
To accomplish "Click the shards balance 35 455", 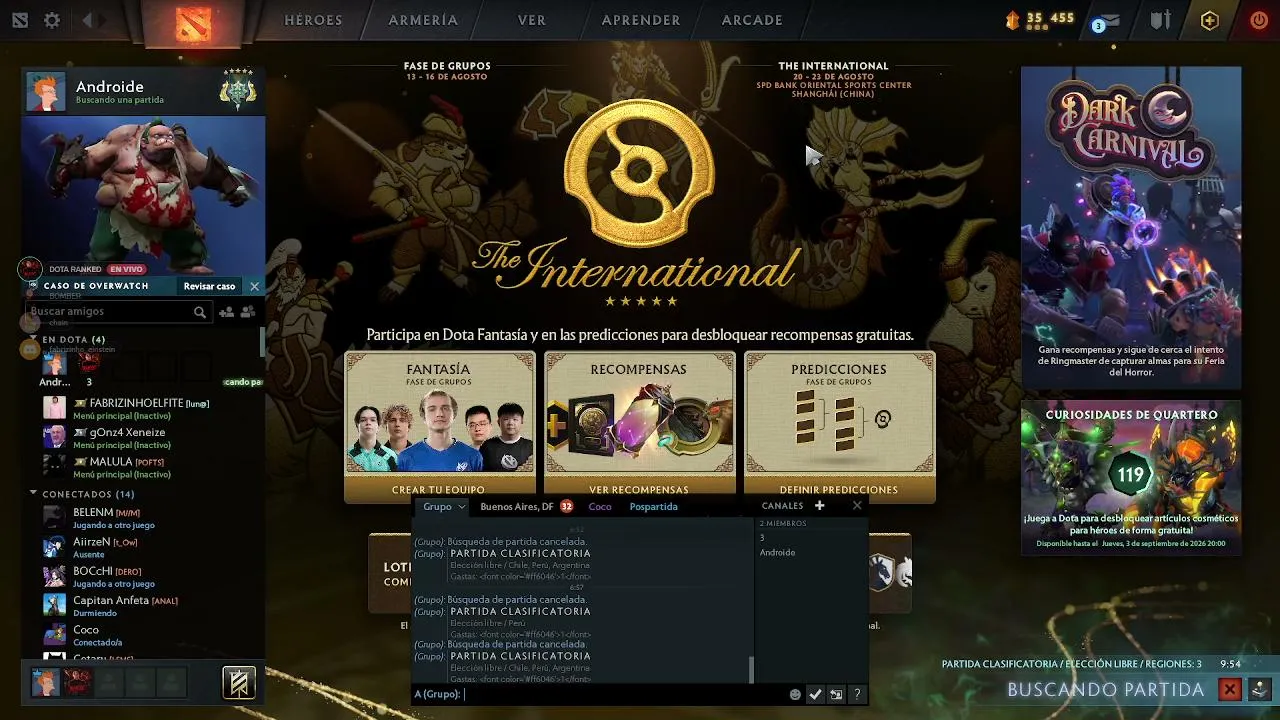I will coord(1040,19).
